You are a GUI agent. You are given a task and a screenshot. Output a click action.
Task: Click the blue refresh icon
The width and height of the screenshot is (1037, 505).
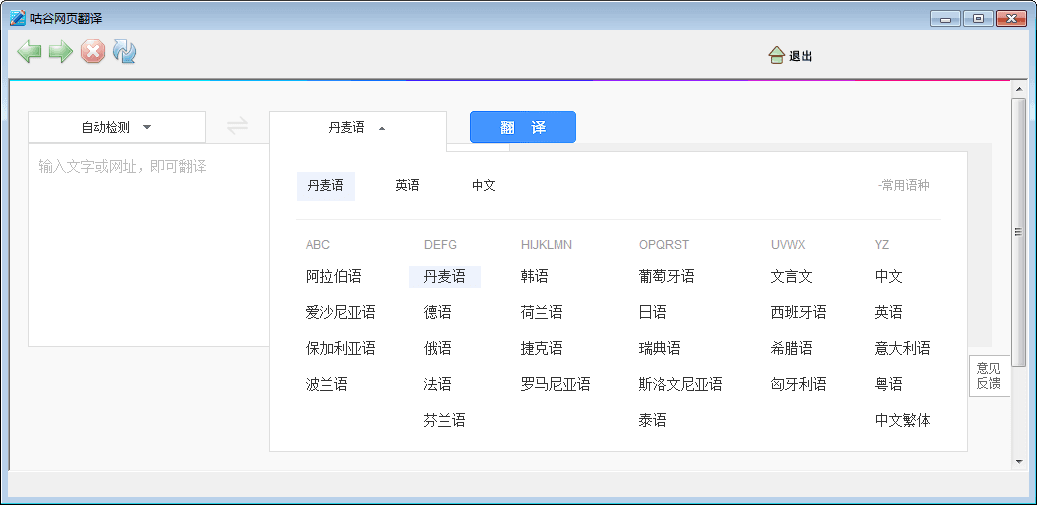click(x=124, y=52)
